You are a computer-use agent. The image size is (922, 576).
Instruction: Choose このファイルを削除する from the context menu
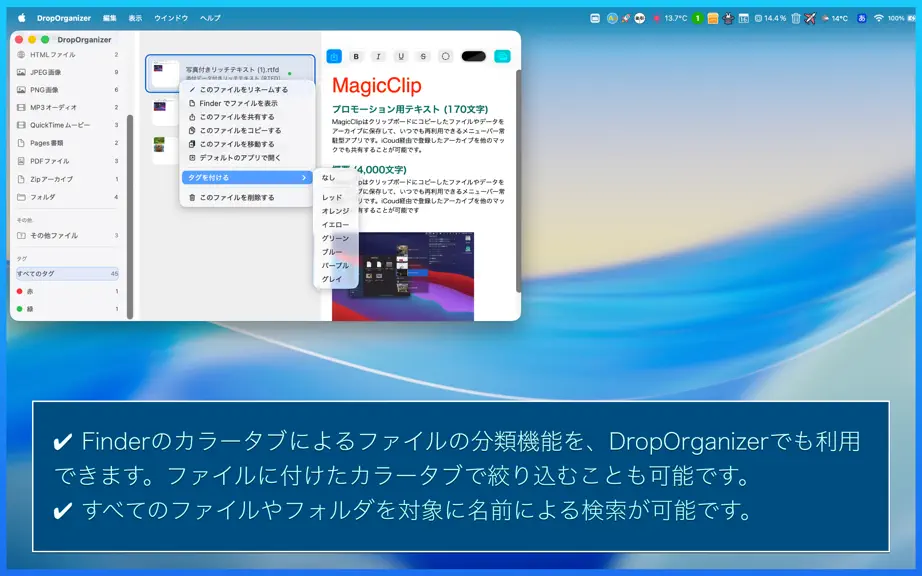247,197
